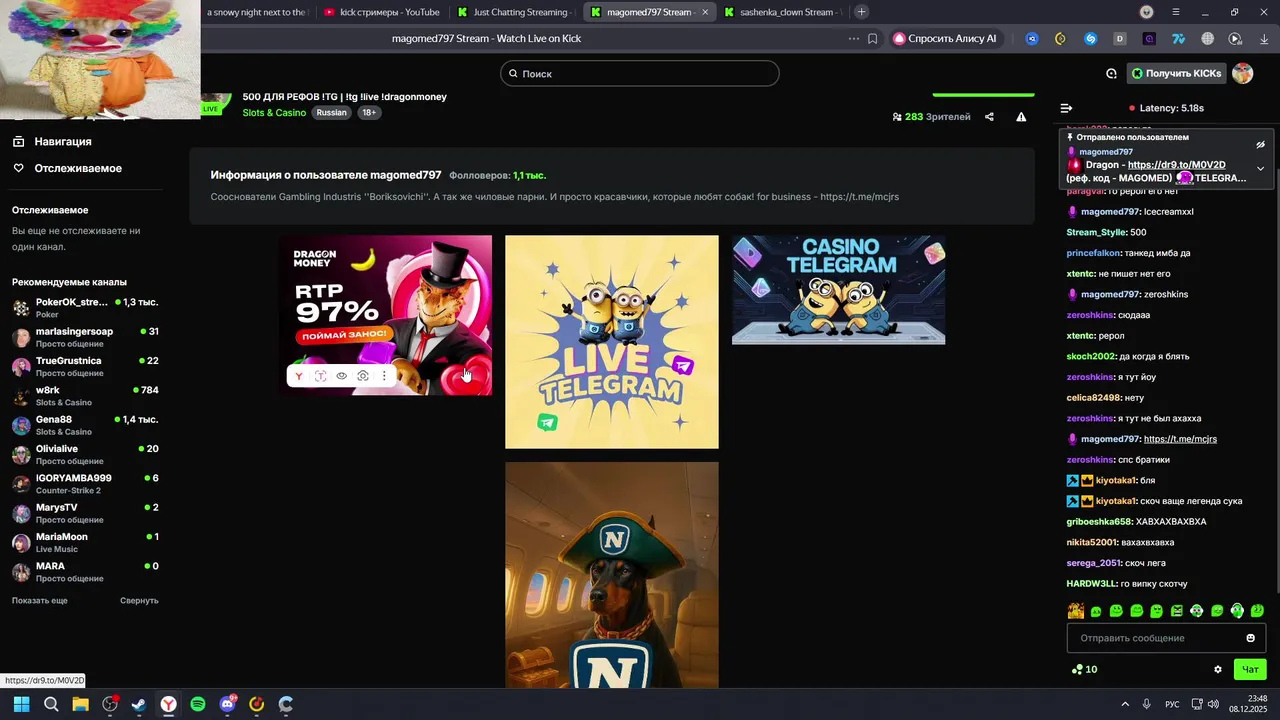The width and height of the screenshot is (1280, 720).
Task: Click the Russian language tag
Action: click(x=331, y=113)
